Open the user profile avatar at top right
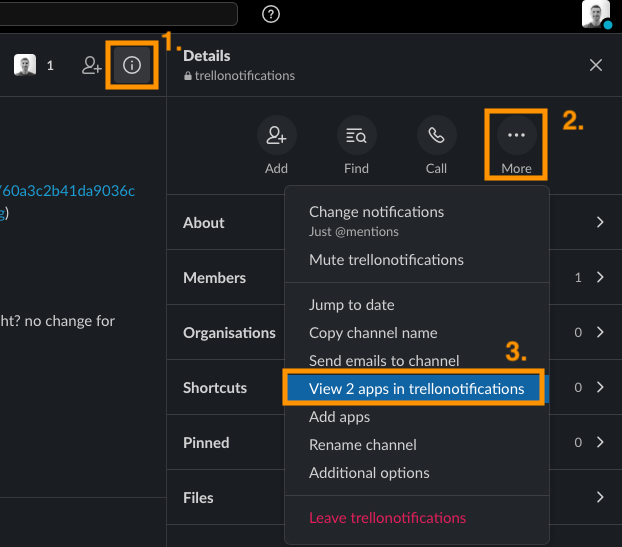622x547 pixels. coord(596,14)
